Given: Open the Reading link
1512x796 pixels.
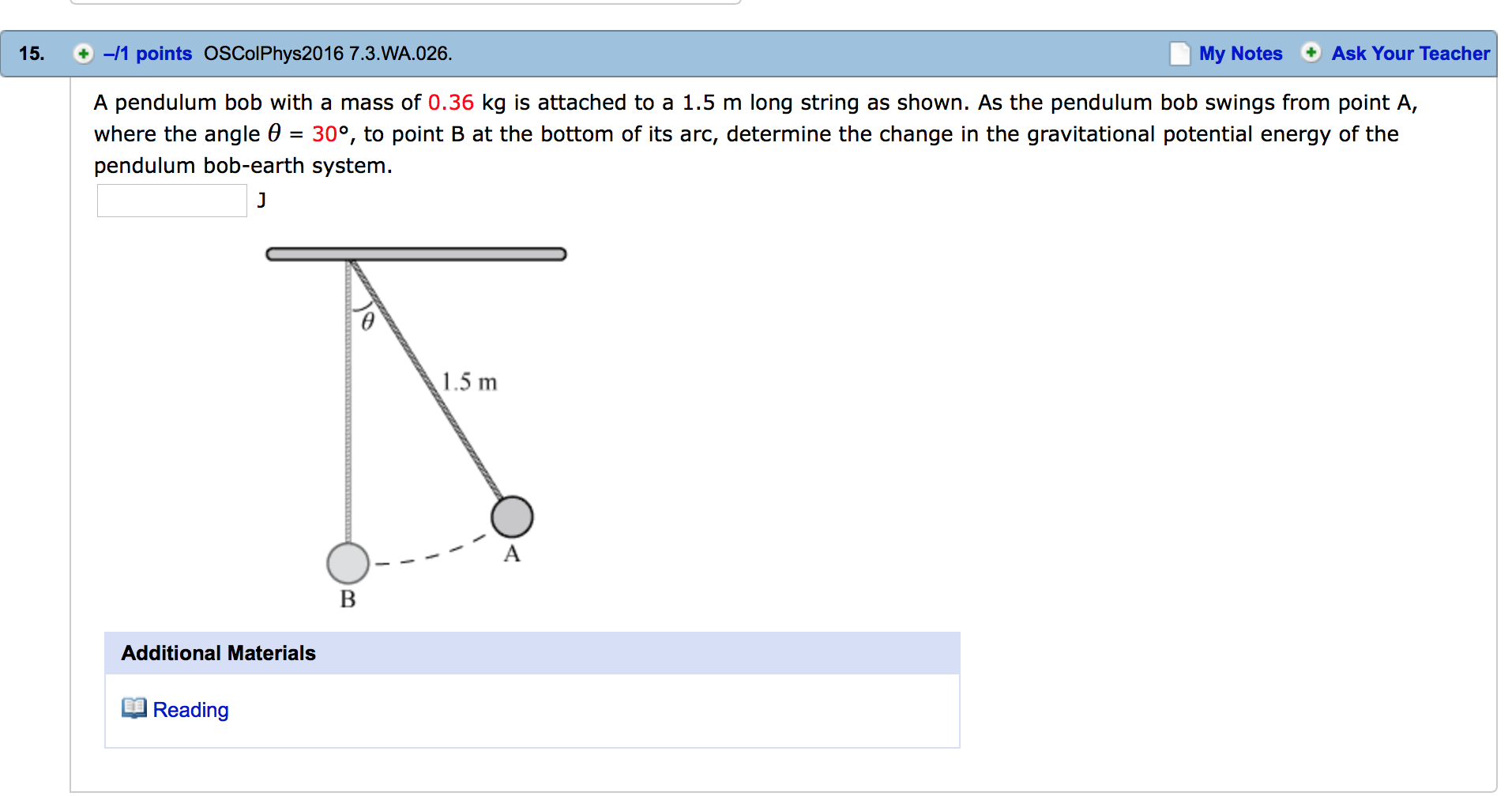Looking at the screenshot, I should click(x=190, y=710).
